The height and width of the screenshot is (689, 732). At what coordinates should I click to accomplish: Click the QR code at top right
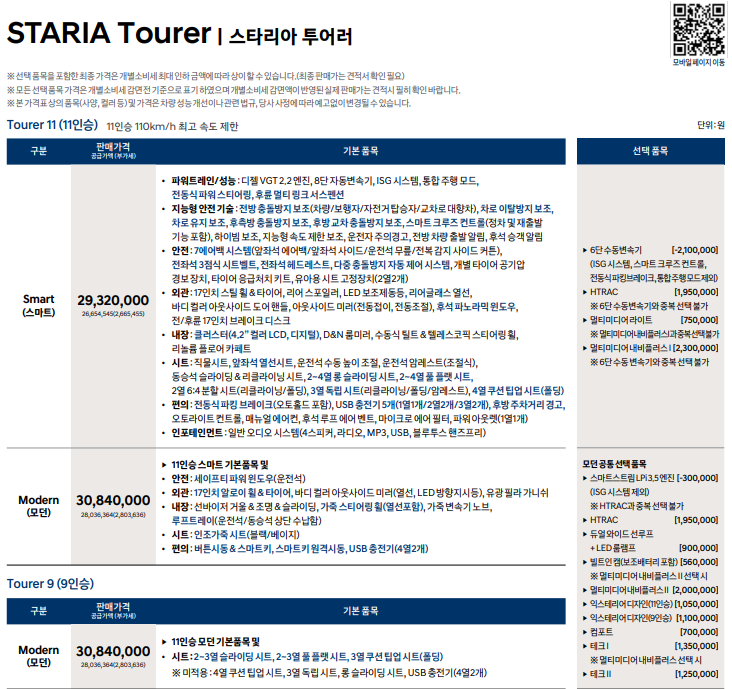pyautogui.click(x=698, y=29)
